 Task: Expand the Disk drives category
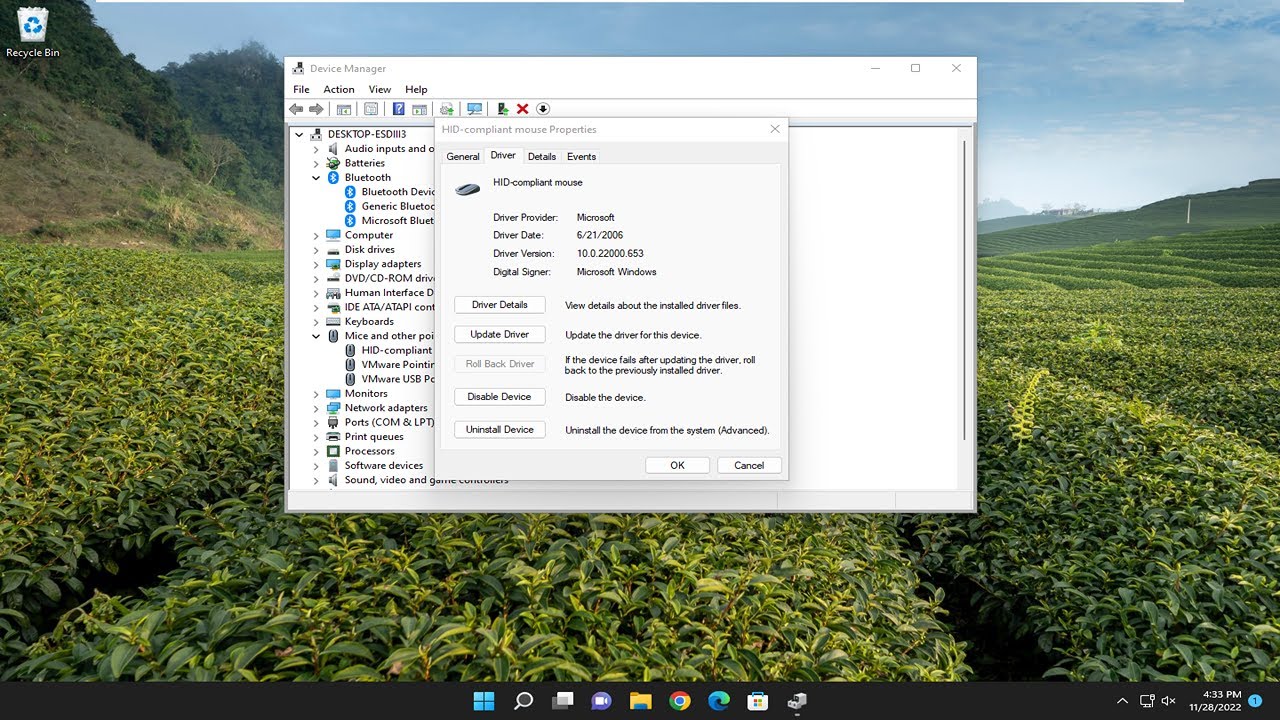(x=316, y=250)
